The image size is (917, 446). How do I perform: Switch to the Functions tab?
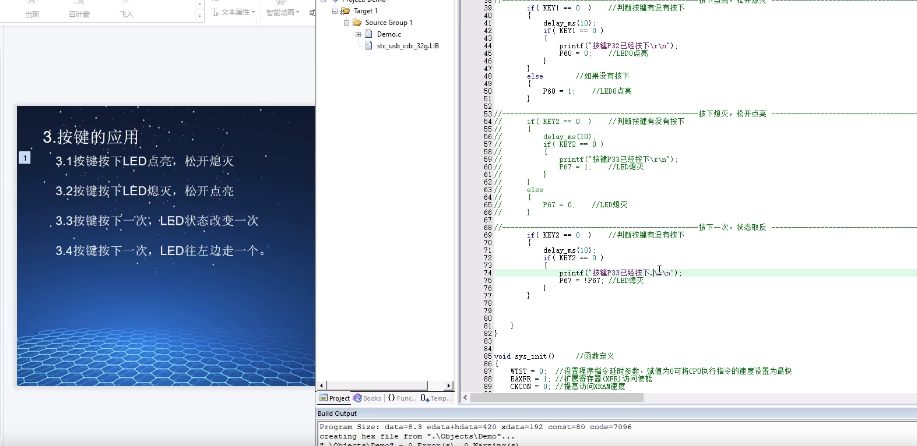pos(401,398)
